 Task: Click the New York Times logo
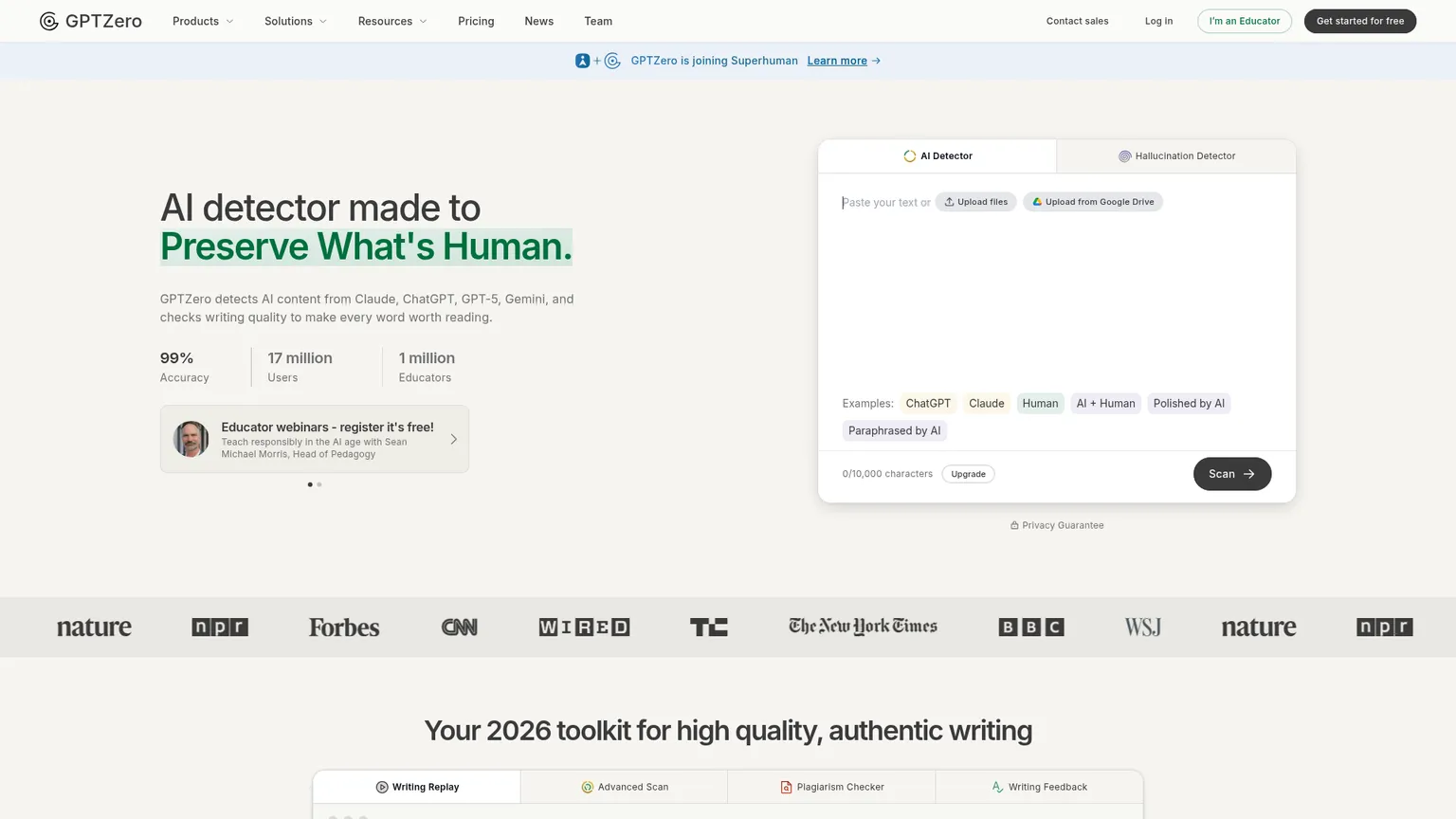point(863,627)
